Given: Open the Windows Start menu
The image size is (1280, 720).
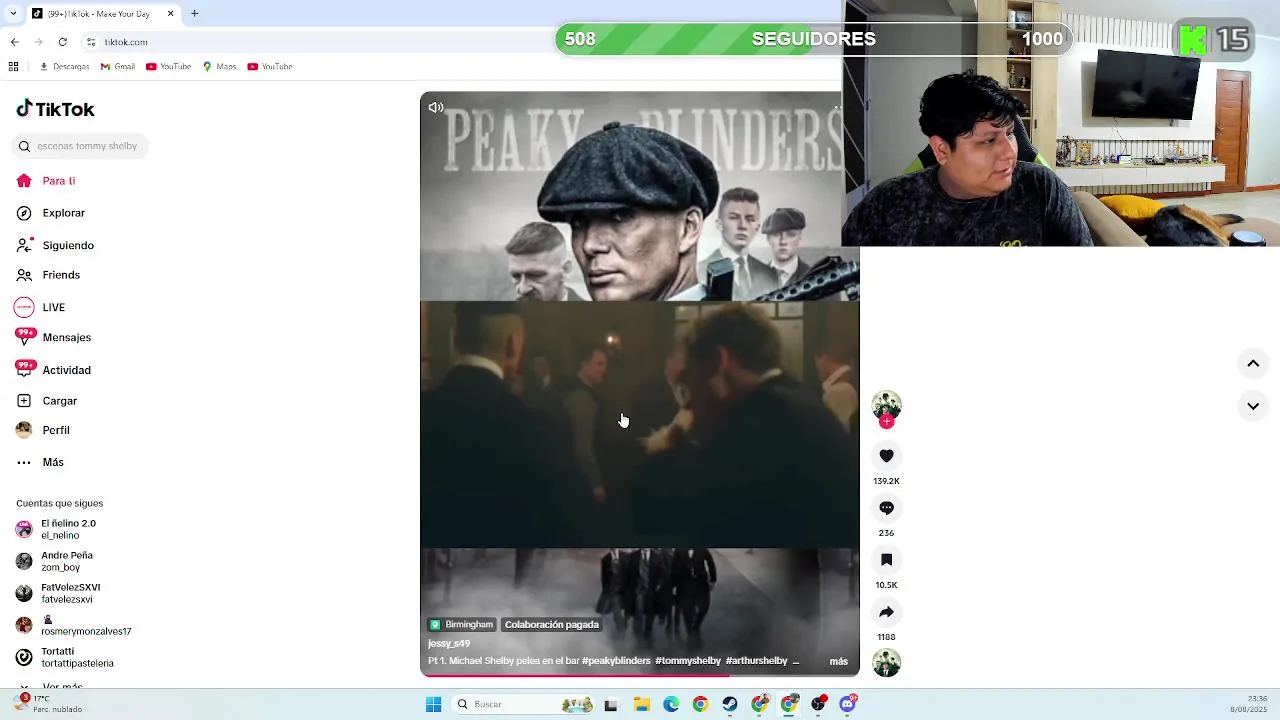Looking at the screenshot, I should 433,704.
